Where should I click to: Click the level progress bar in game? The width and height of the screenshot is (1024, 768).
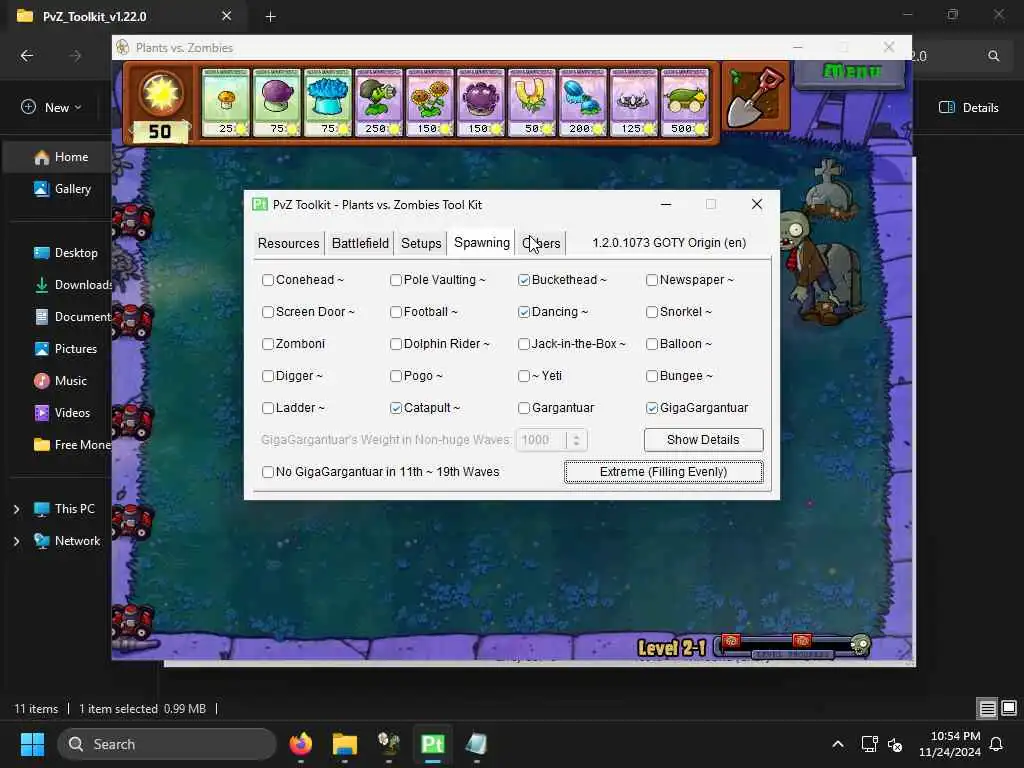(793, 646)
